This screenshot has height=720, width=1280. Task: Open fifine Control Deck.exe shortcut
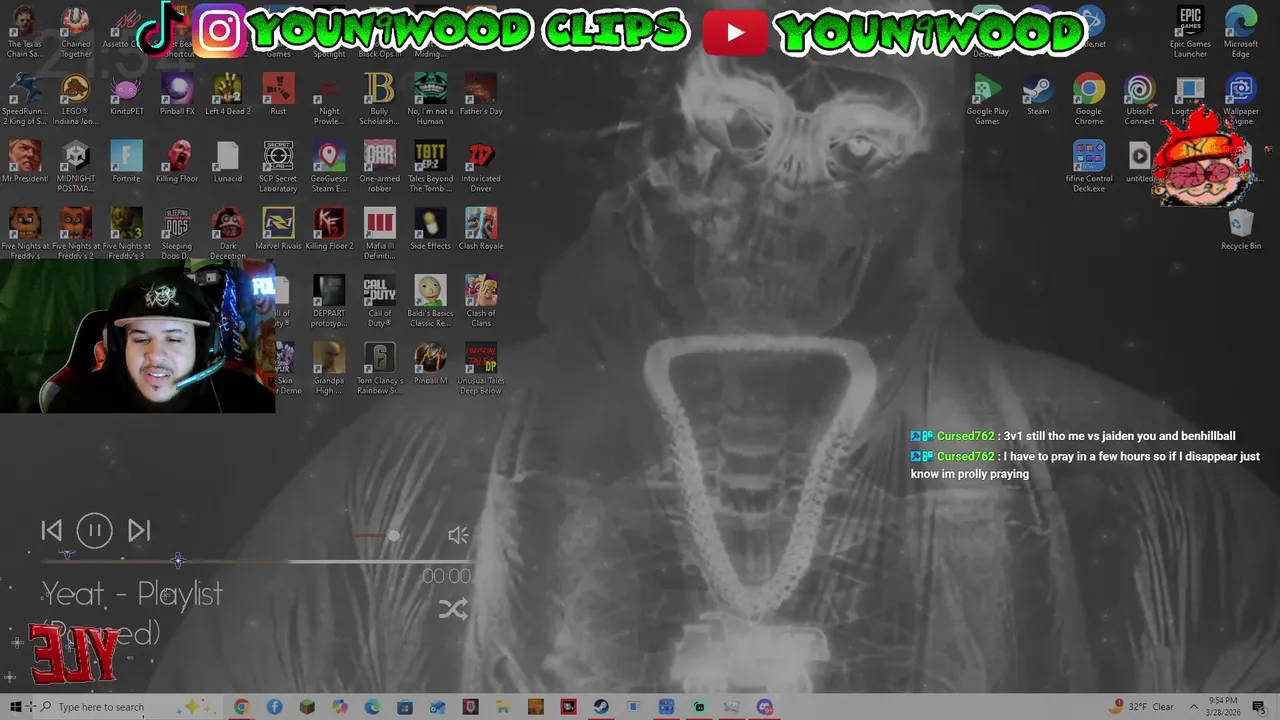click(x=1089, y=167)
